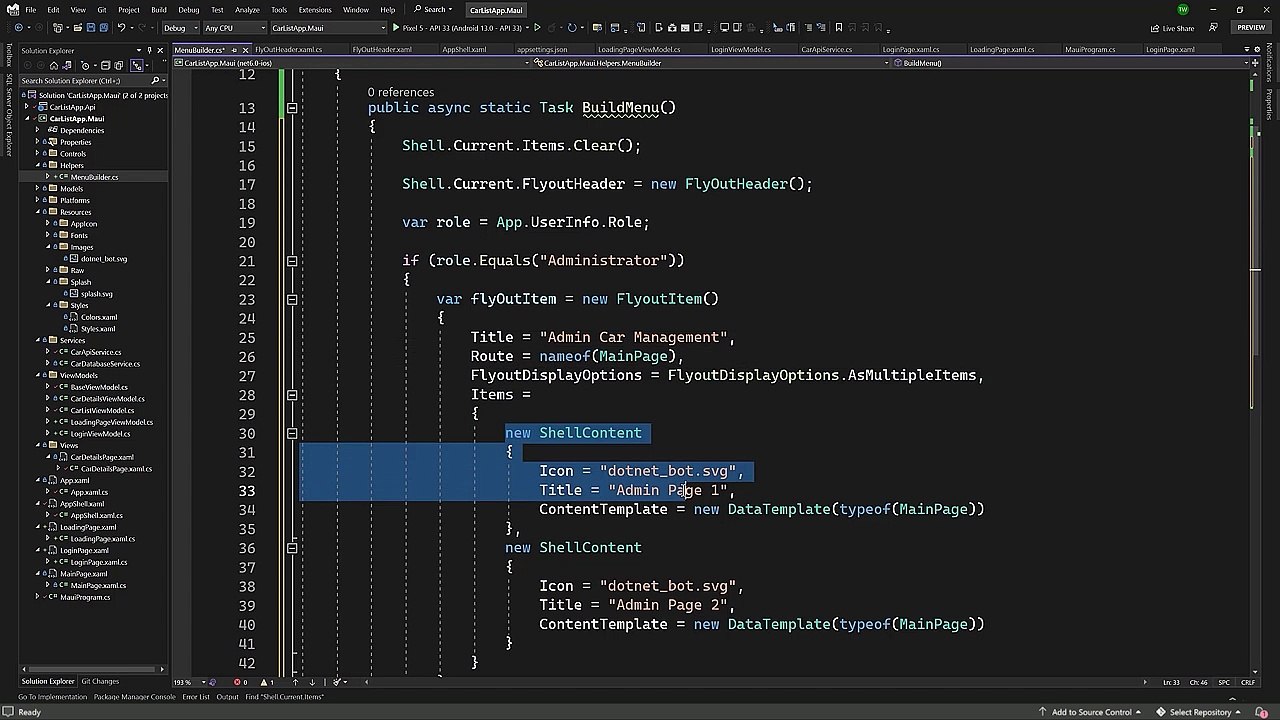Click the PREVIEW button
This screenshot has height=720, width=1280.
tap(1251, 28)
